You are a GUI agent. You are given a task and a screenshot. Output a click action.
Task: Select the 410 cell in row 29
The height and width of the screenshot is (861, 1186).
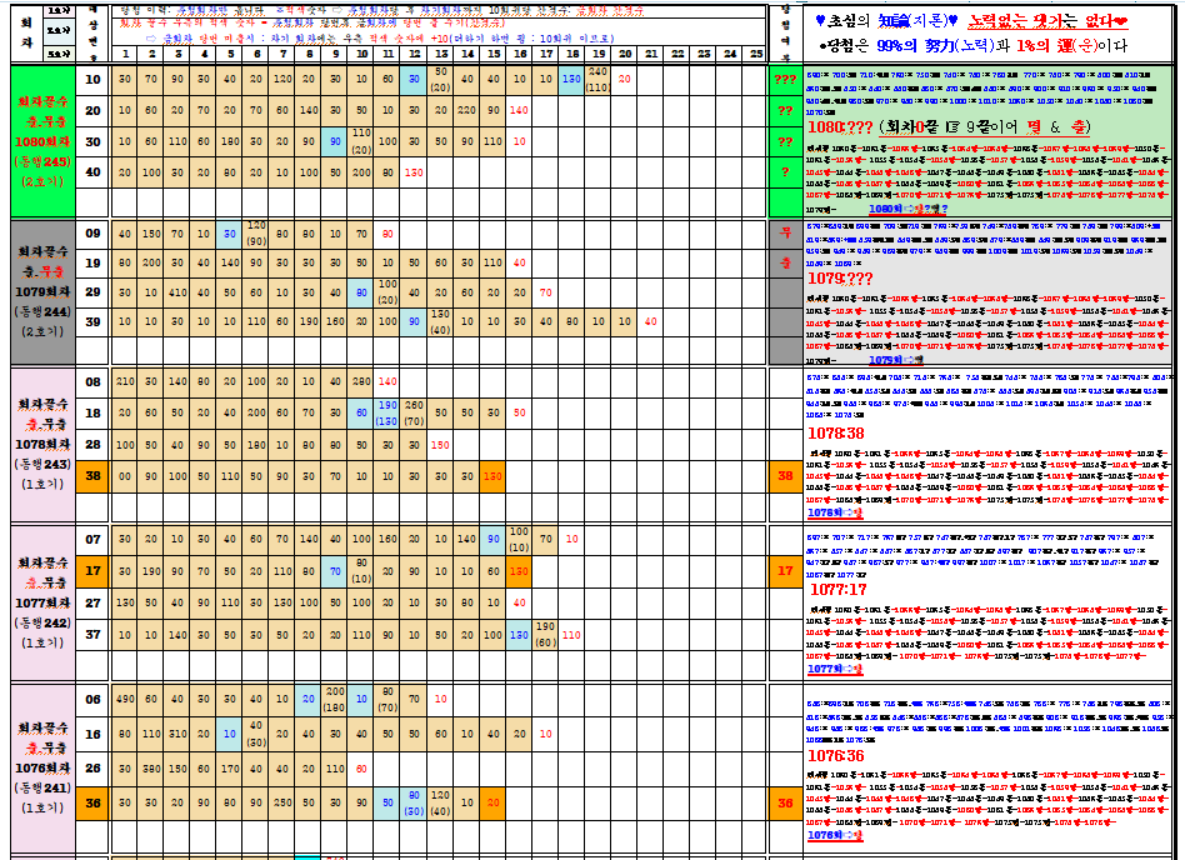tap(177, 292)
